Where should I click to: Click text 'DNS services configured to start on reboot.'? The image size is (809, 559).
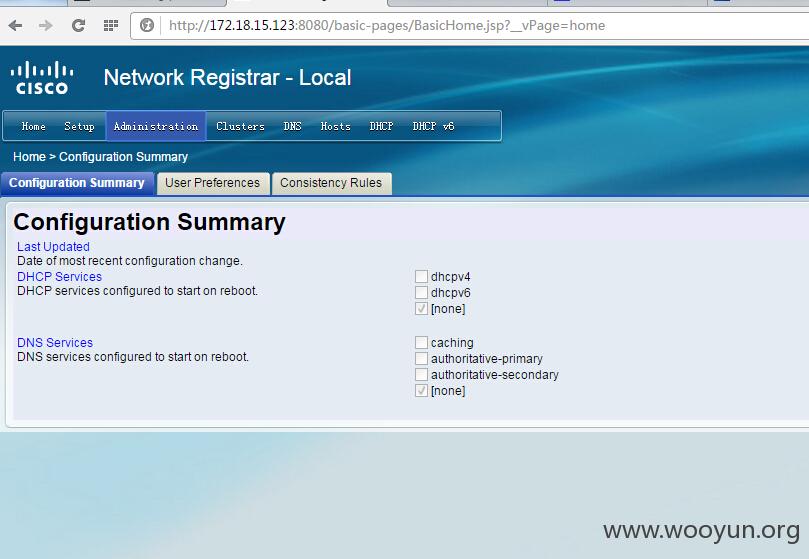tap(133, 357)
